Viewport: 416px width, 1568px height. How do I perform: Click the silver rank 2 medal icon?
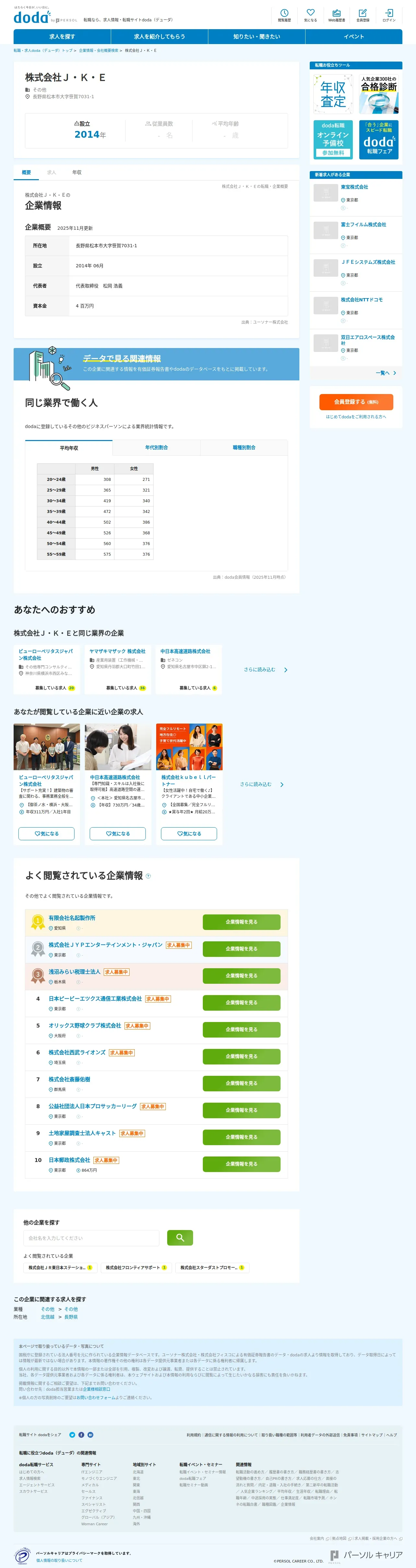coord(38,948)
